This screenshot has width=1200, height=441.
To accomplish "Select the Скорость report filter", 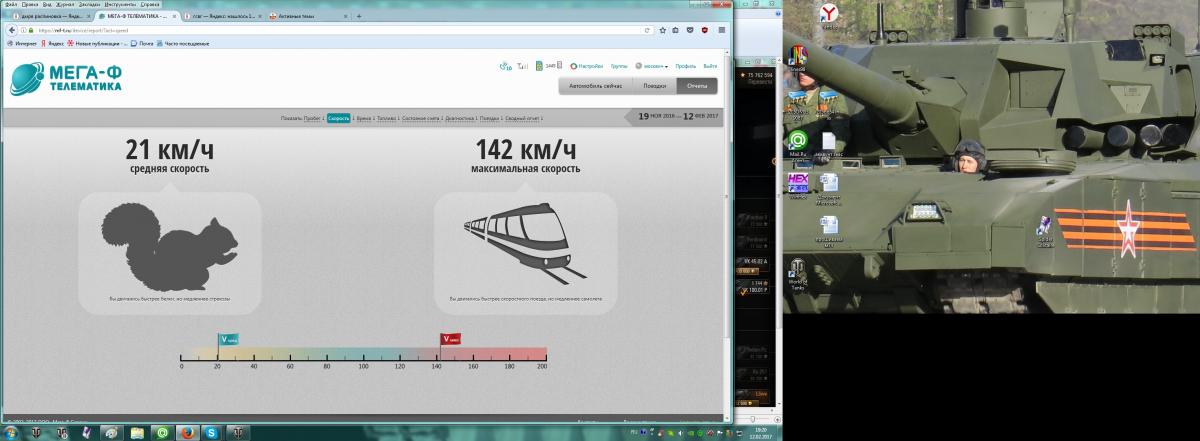I will (339, 118).
